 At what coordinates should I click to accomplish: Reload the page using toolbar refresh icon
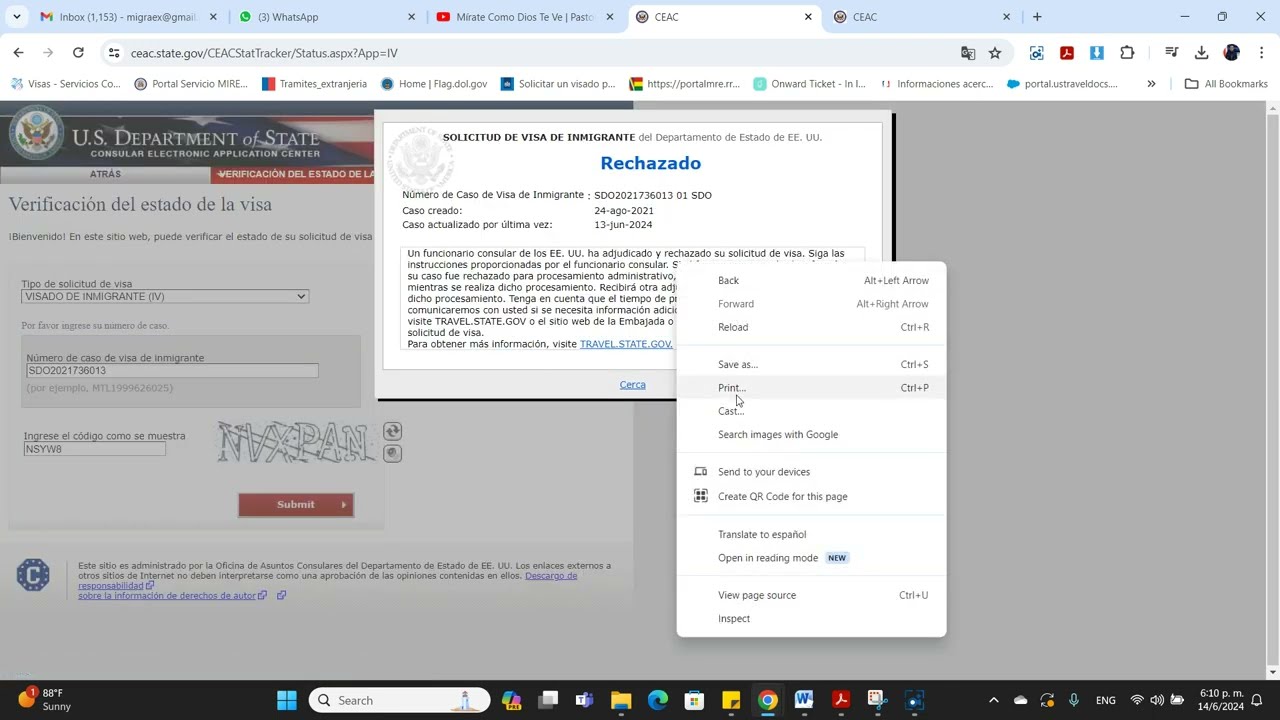pyautogui.click(x=78, y=53)
